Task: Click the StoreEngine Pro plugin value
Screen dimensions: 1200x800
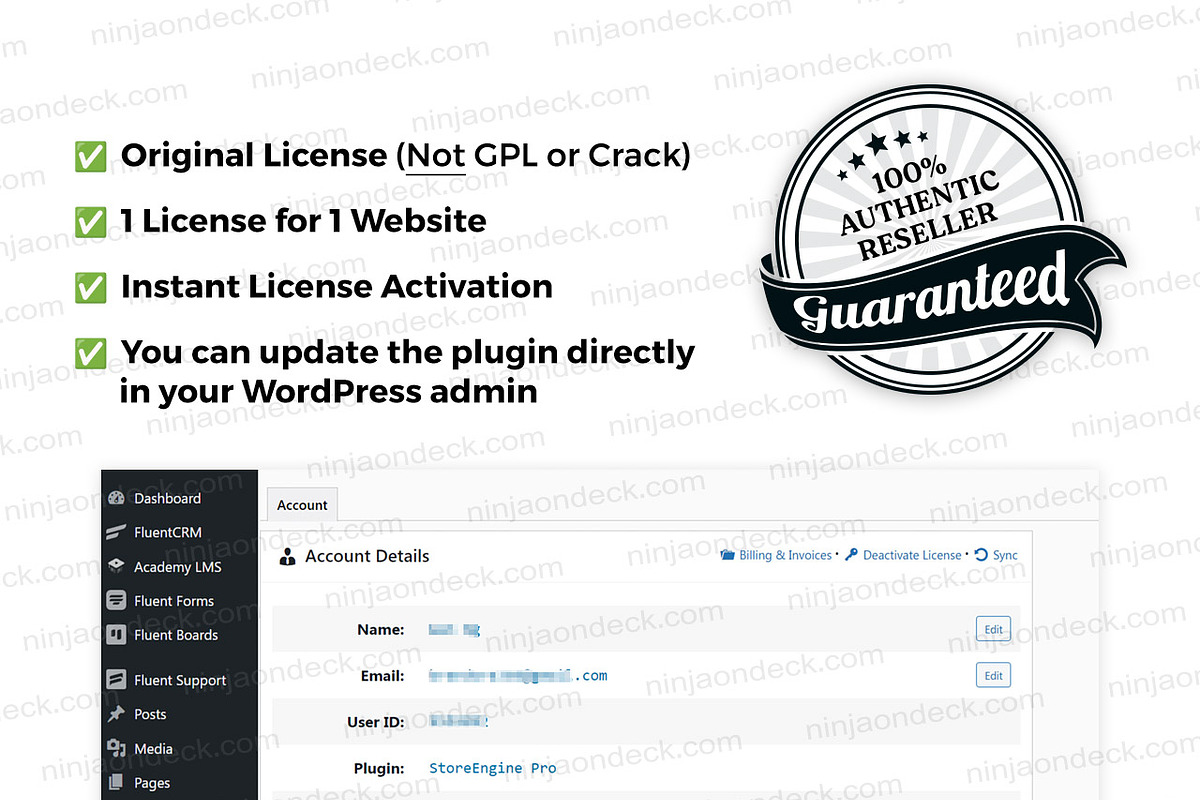Action: coord(492,768)
